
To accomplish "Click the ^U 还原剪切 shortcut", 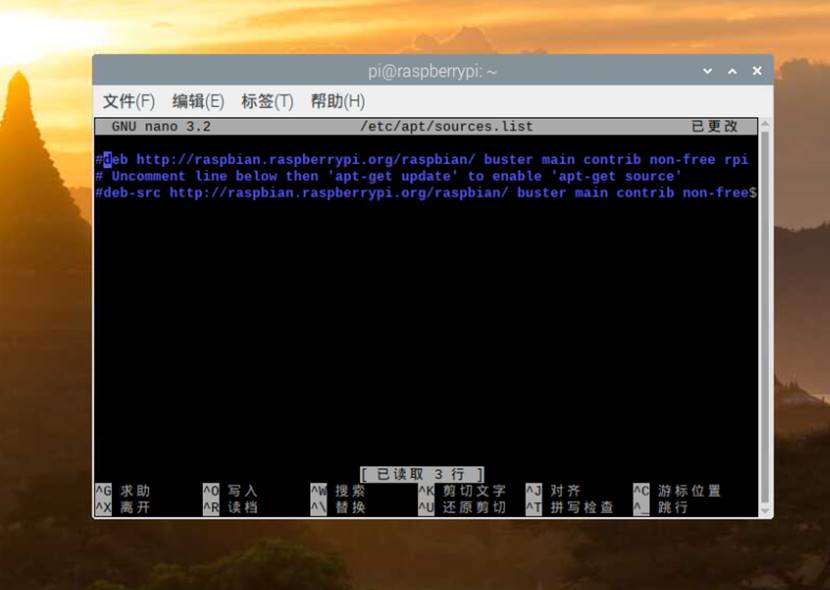I will coord(462,508).
